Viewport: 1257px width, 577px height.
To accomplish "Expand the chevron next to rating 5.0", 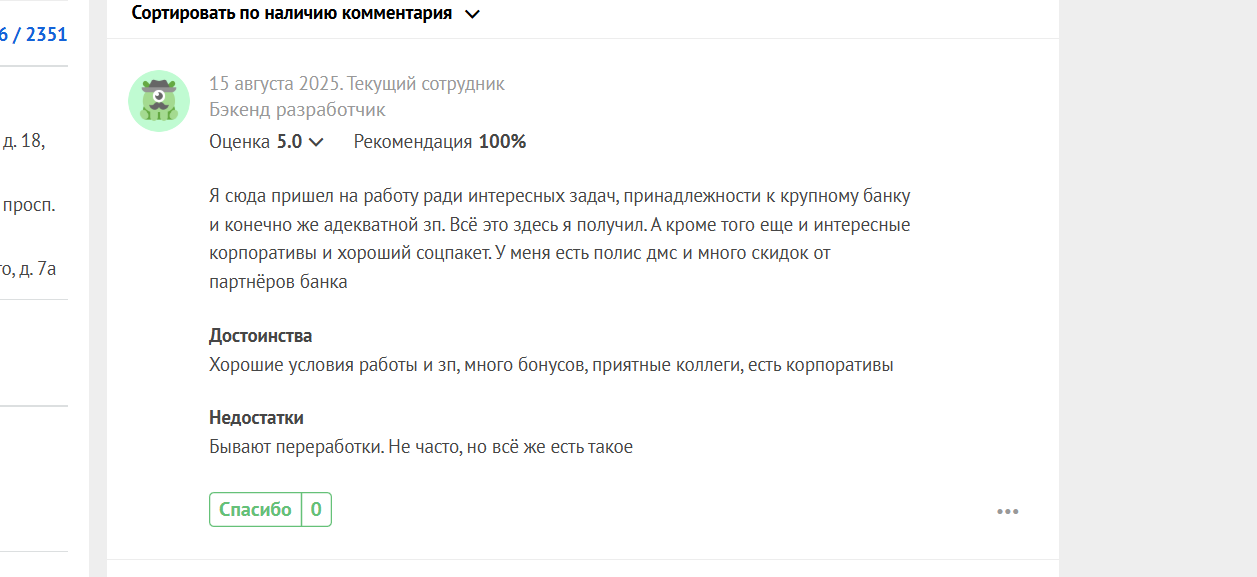I will [317, 142].
